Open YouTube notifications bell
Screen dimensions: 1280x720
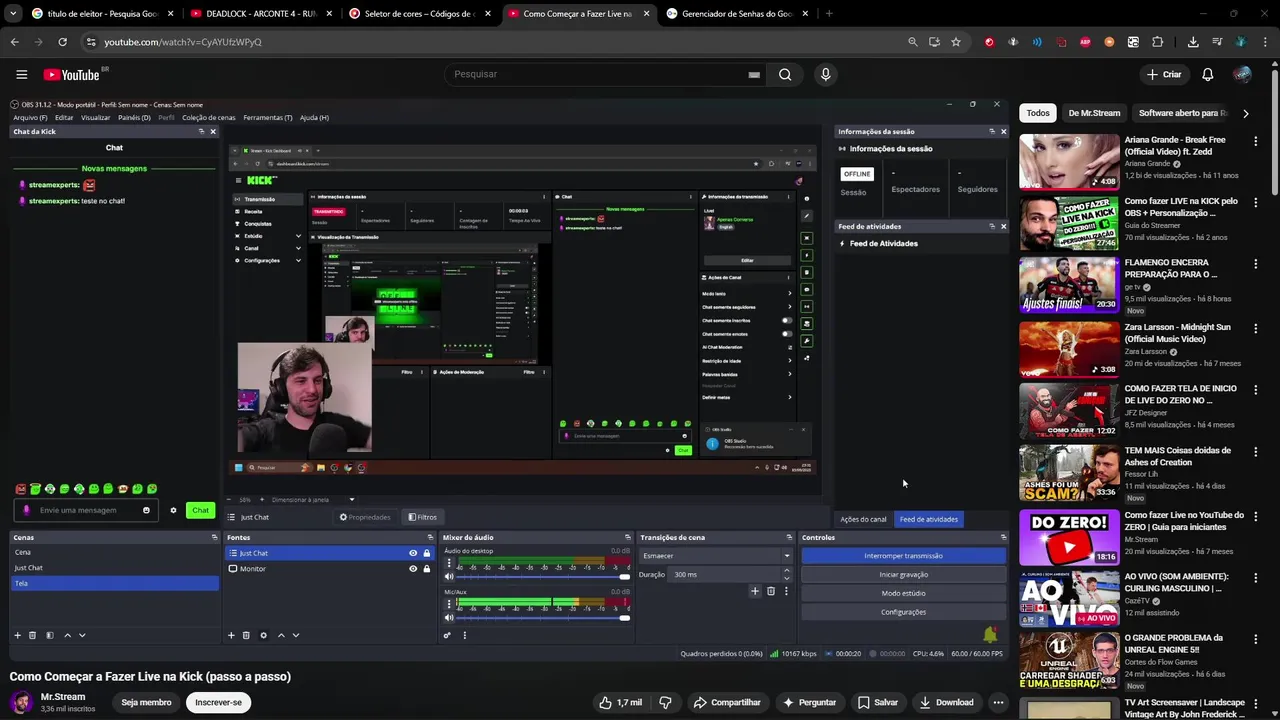[1207, 74]
